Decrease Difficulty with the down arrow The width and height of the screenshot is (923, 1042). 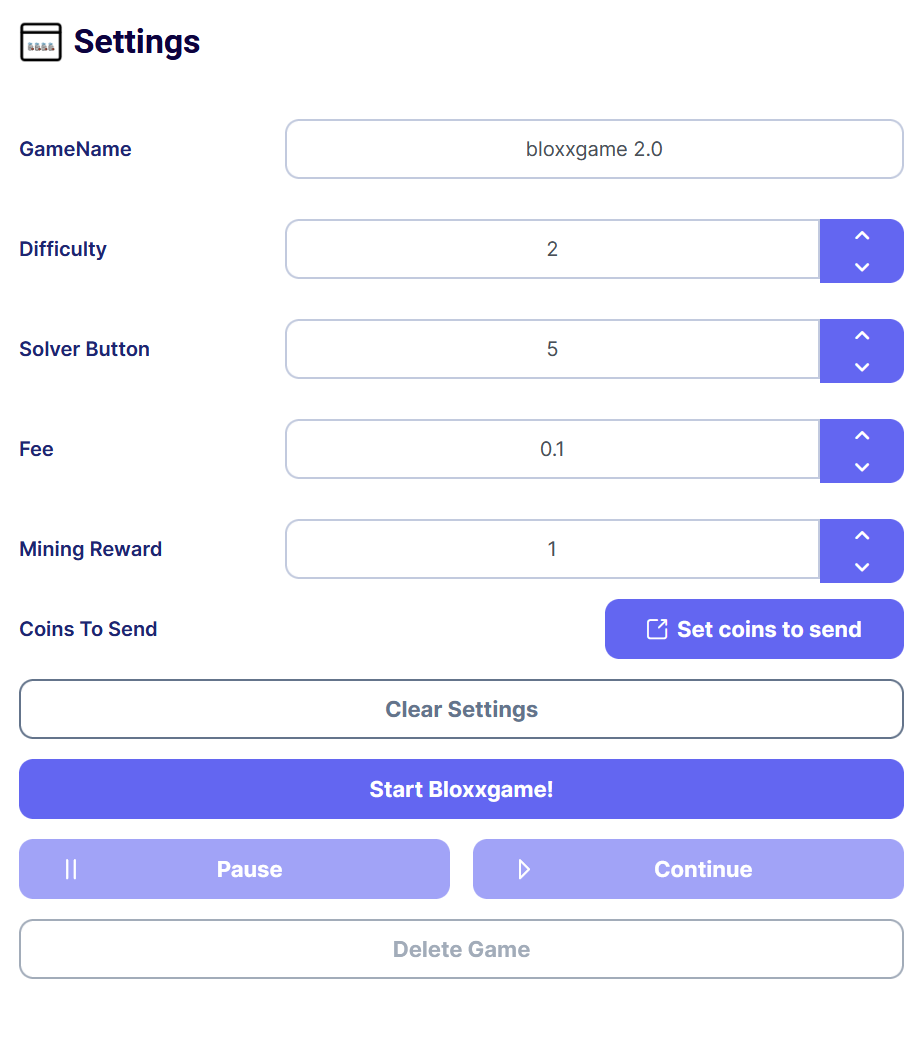pyautogui.click(x=861, y=267)
